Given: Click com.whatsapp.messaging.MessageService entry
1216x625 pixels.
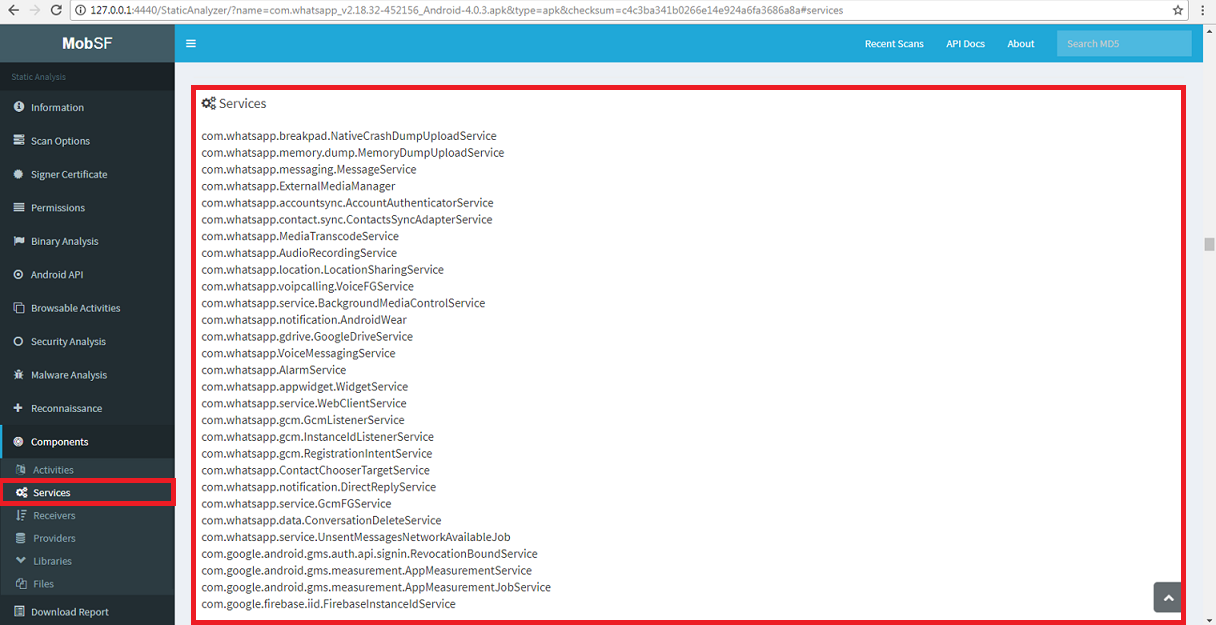Looking at the screenshot, I should 309,170.
